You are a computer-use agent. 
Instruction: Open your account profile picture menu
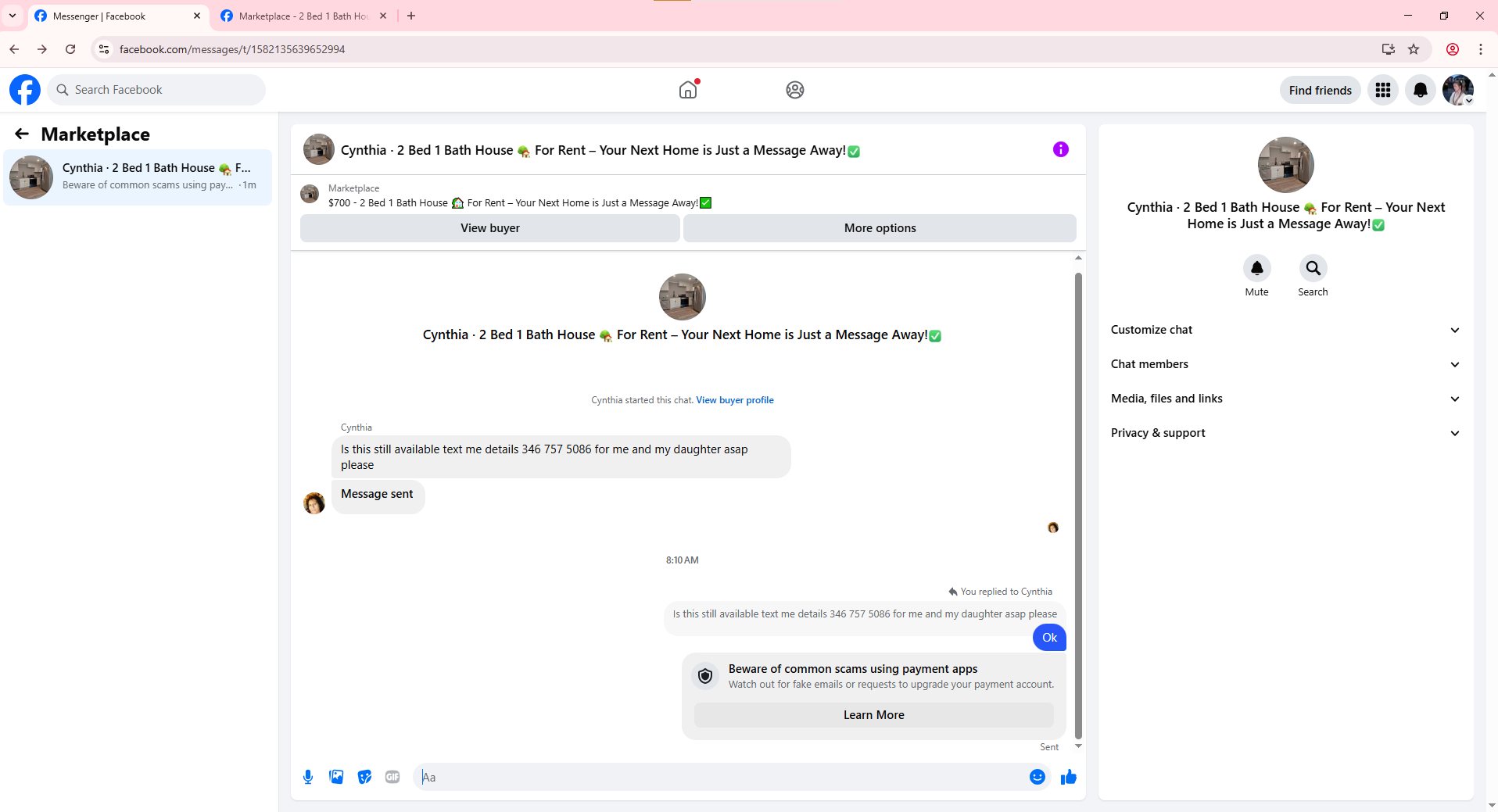point(1458,90)
